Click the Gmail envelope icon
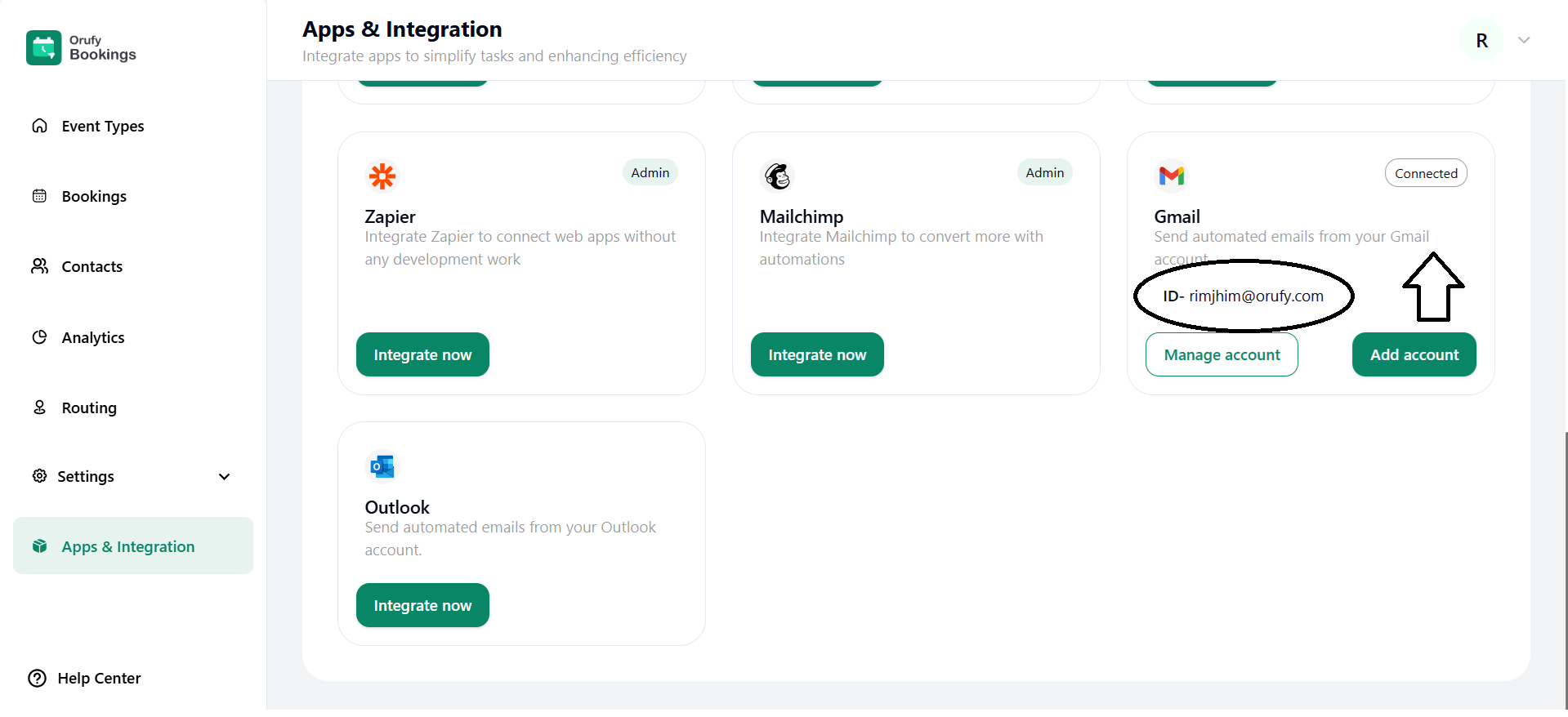This screenshot has width=1568, height=717. (1172, 176)
